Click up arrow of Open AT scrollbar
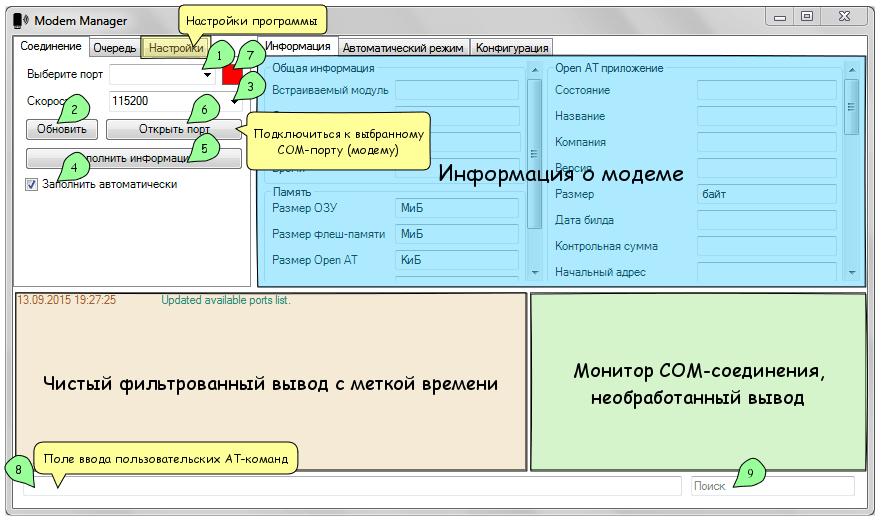The width and height of the screenshot is (880, 520). coord(852,70)
